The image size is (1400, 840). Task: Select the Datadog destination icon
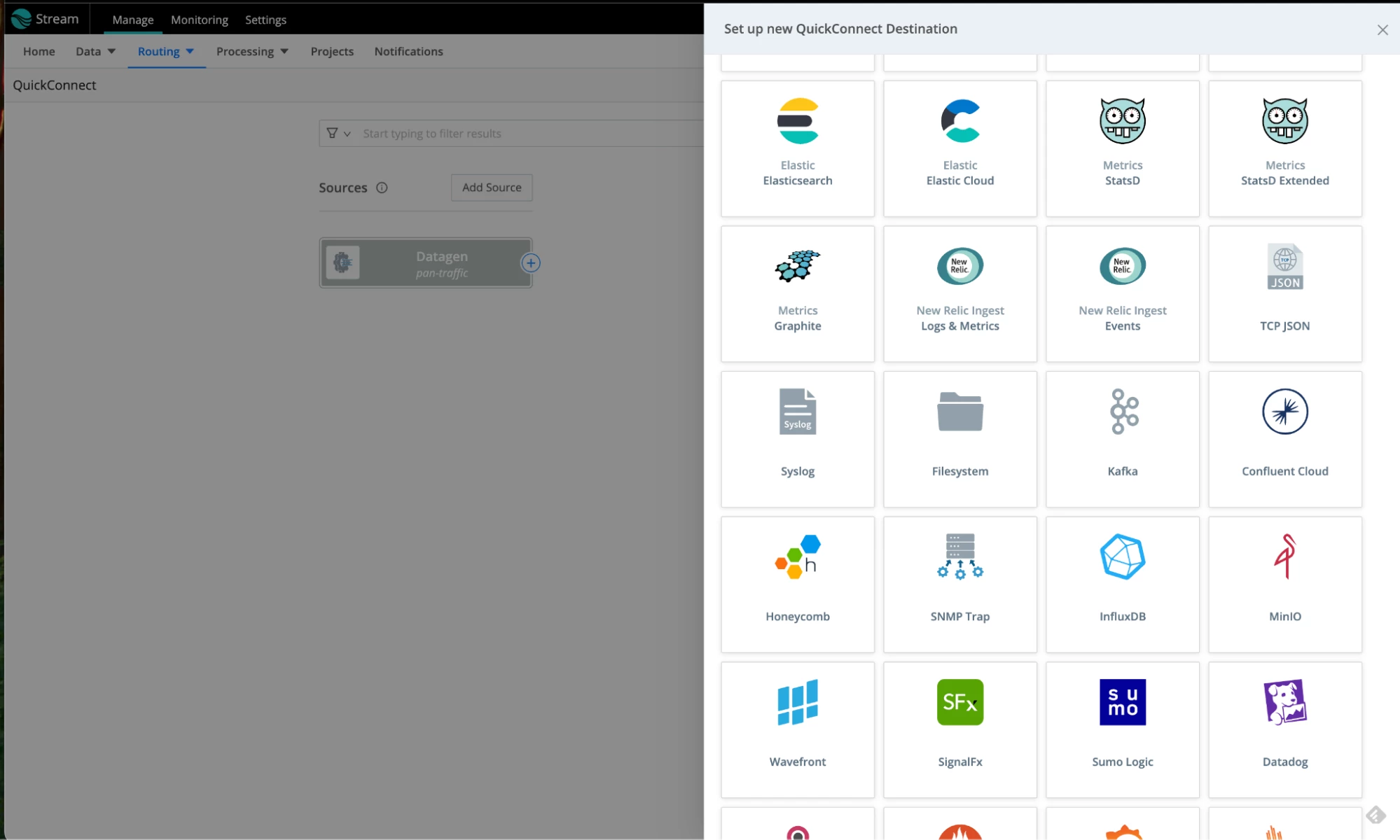(1285, 702)
